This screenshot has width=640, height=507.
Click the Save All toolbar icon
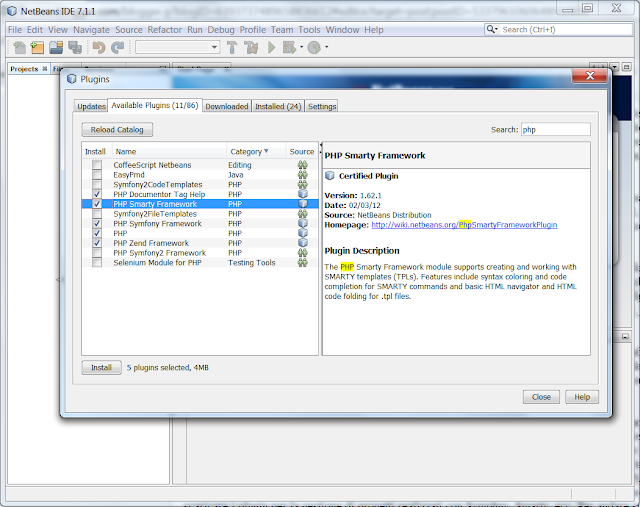(75, 48)
